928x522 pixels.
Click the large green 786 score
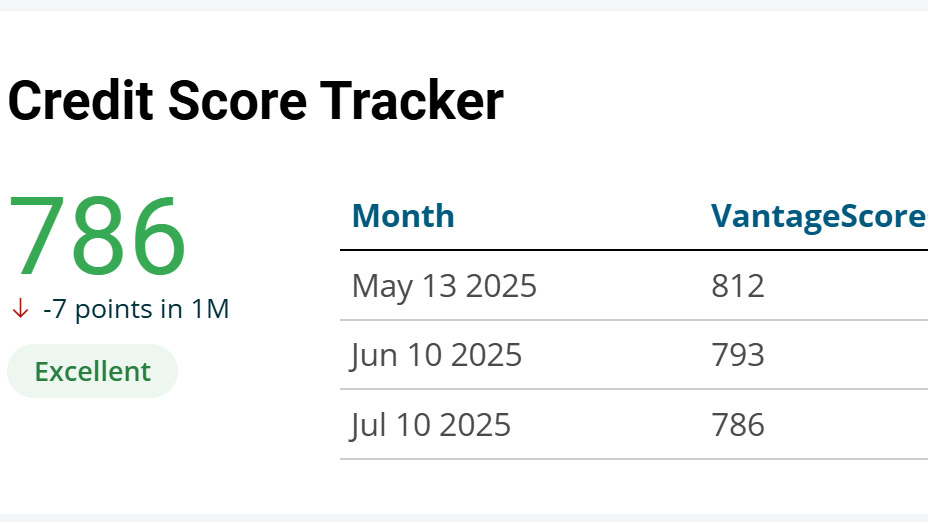pos(97,237)
